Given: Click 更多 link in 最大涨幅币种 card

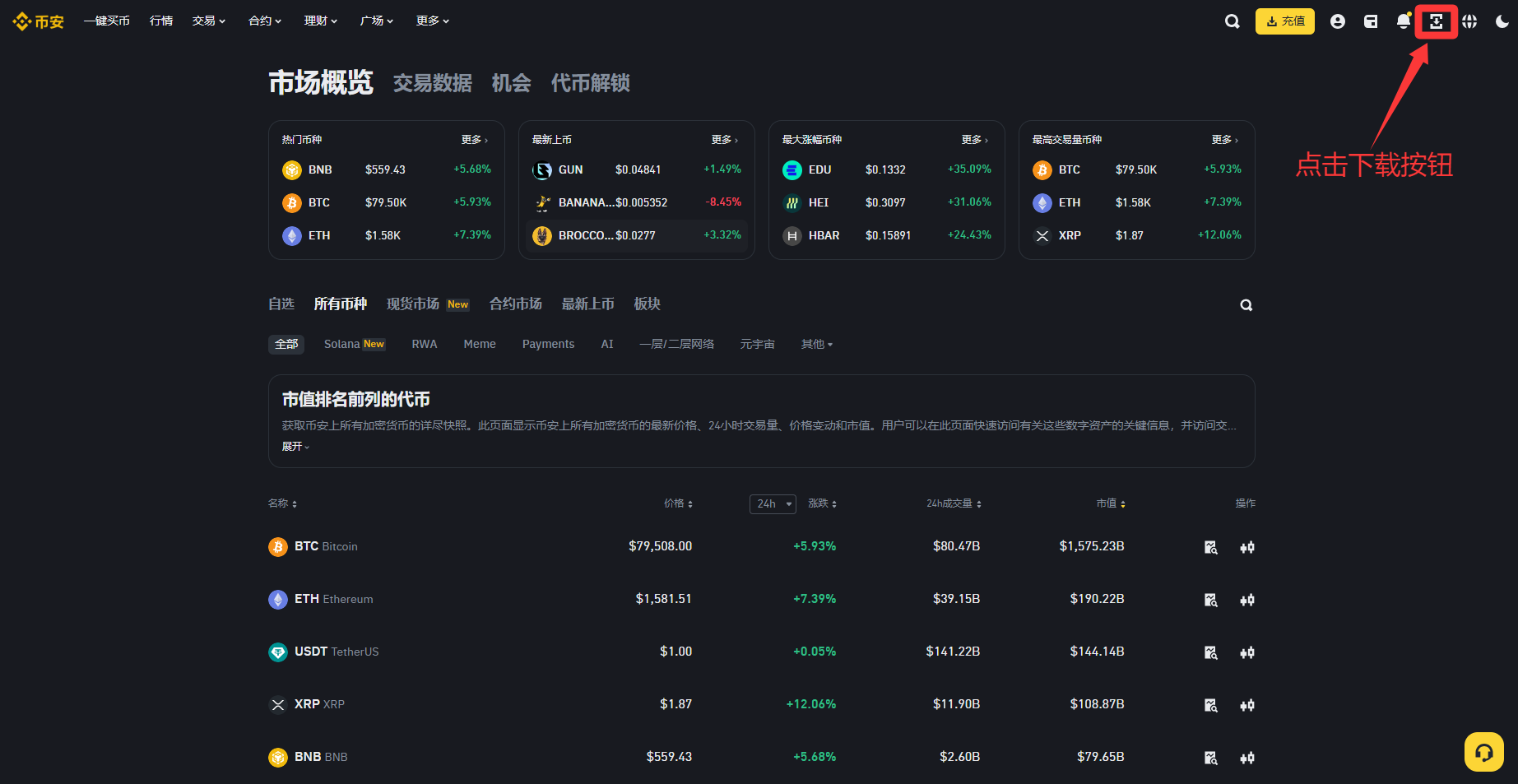Looking at the screenshot, I should tap(975, 140).
